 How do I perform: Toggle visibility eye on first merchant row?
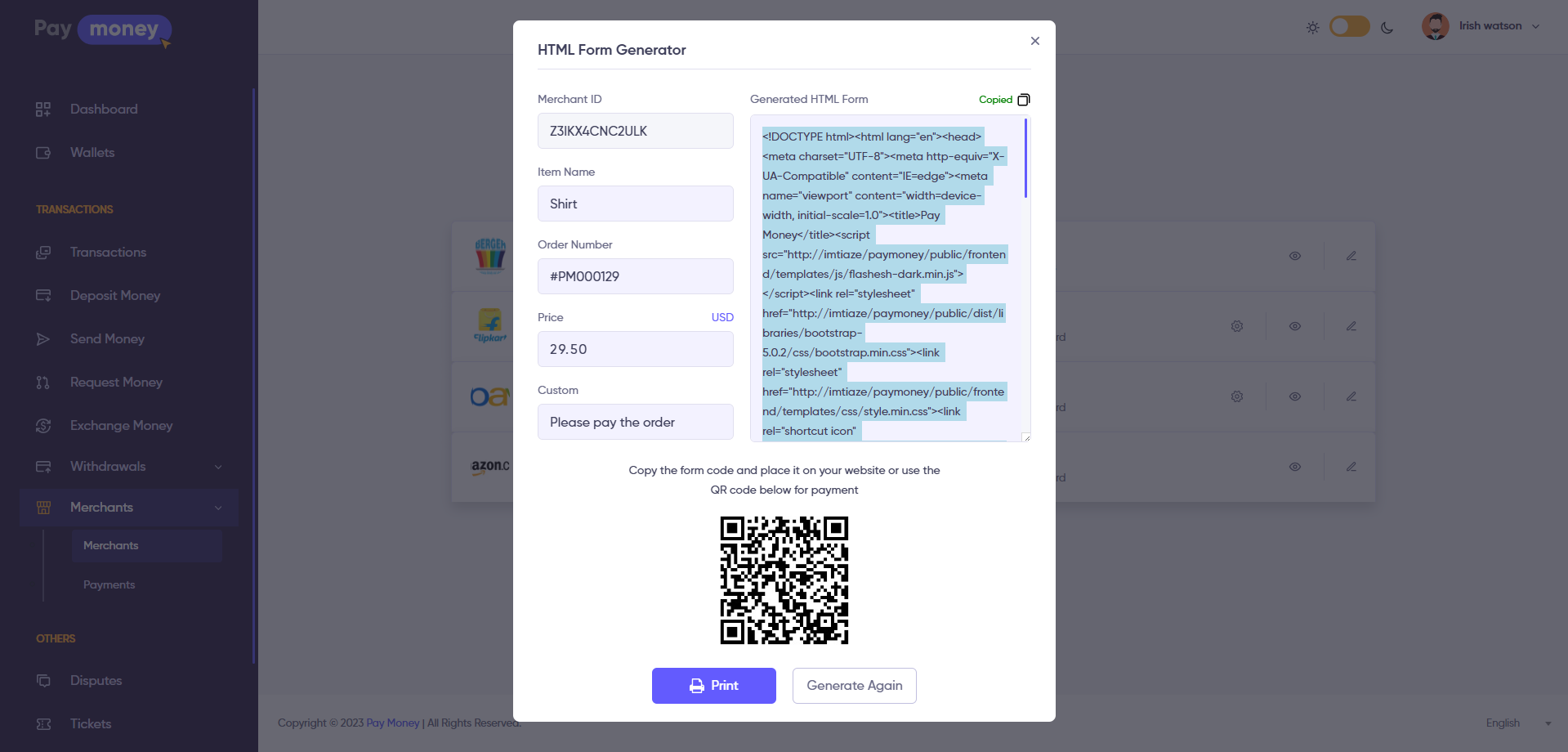(1295, 256)
